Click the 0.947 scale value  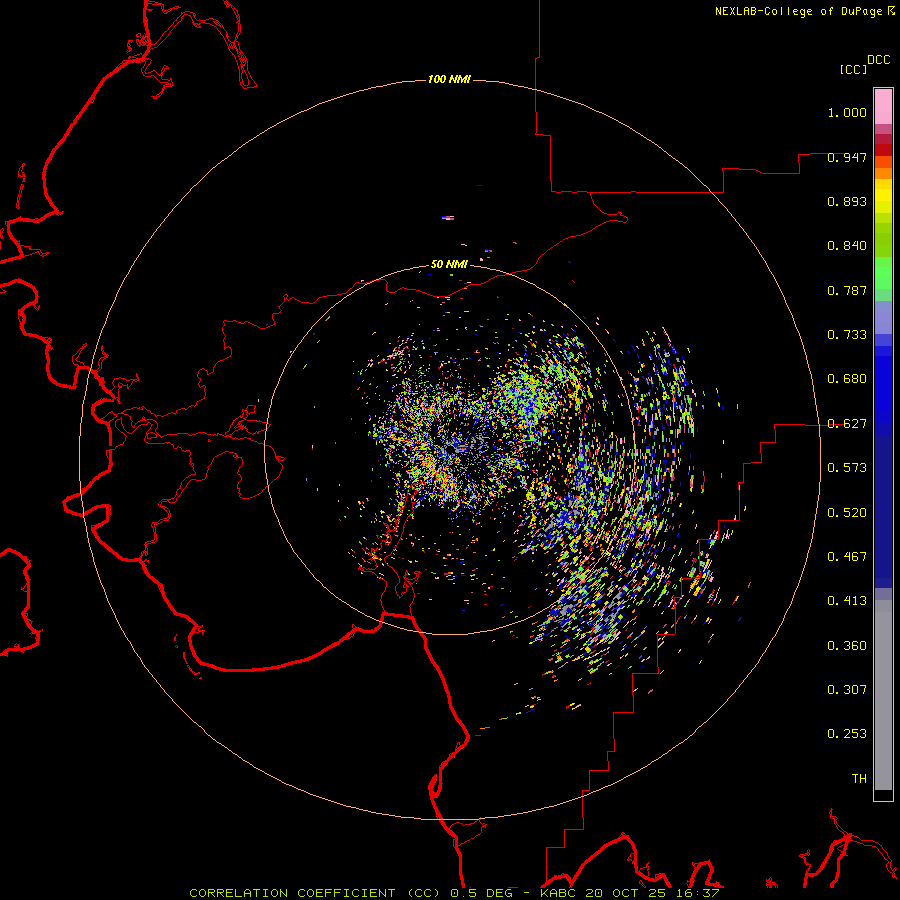(847, 157)
